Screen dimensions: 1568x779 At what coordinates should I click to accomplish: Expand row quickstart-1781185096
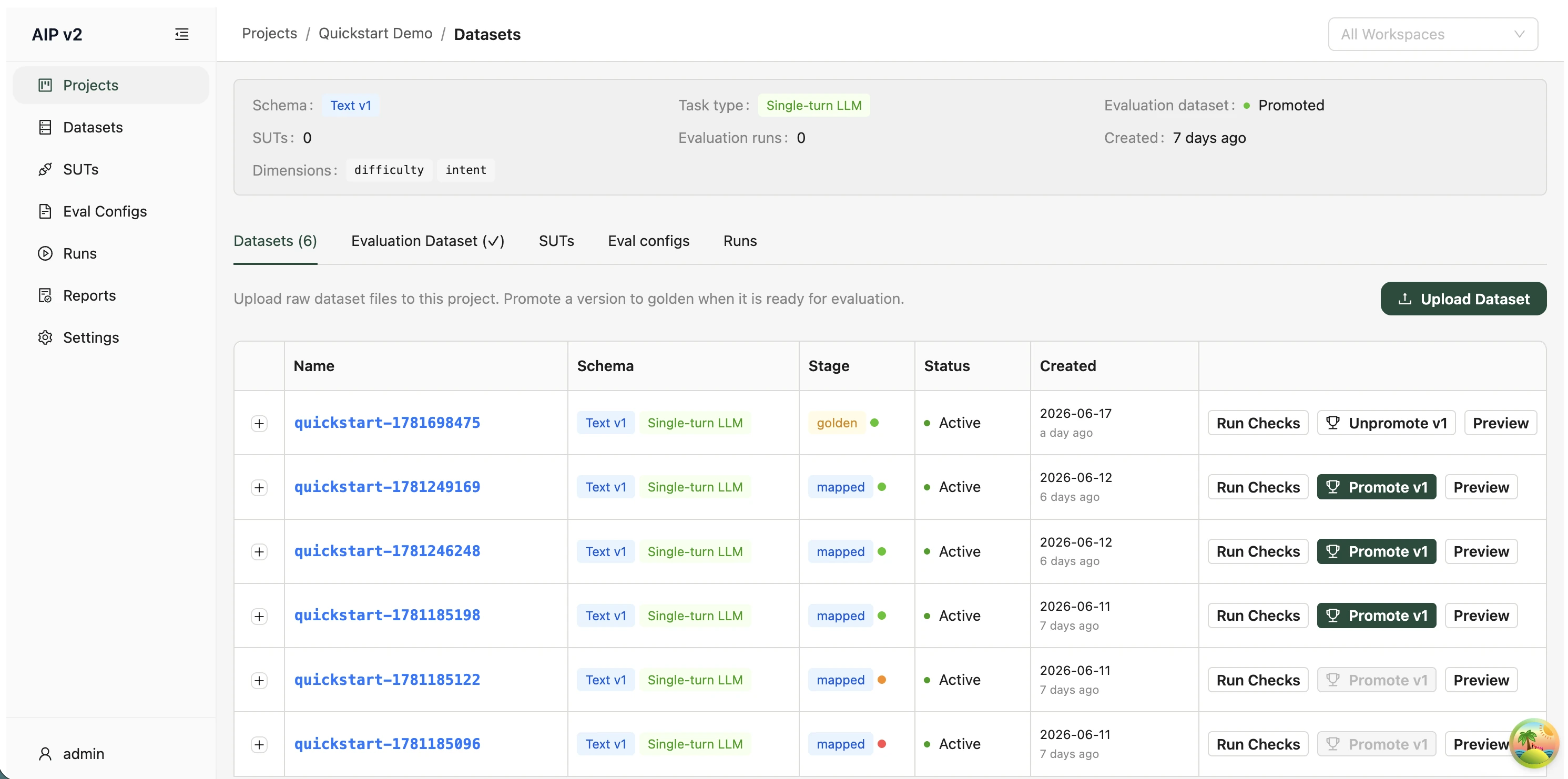pyautogui.click(x=259, y=744)
